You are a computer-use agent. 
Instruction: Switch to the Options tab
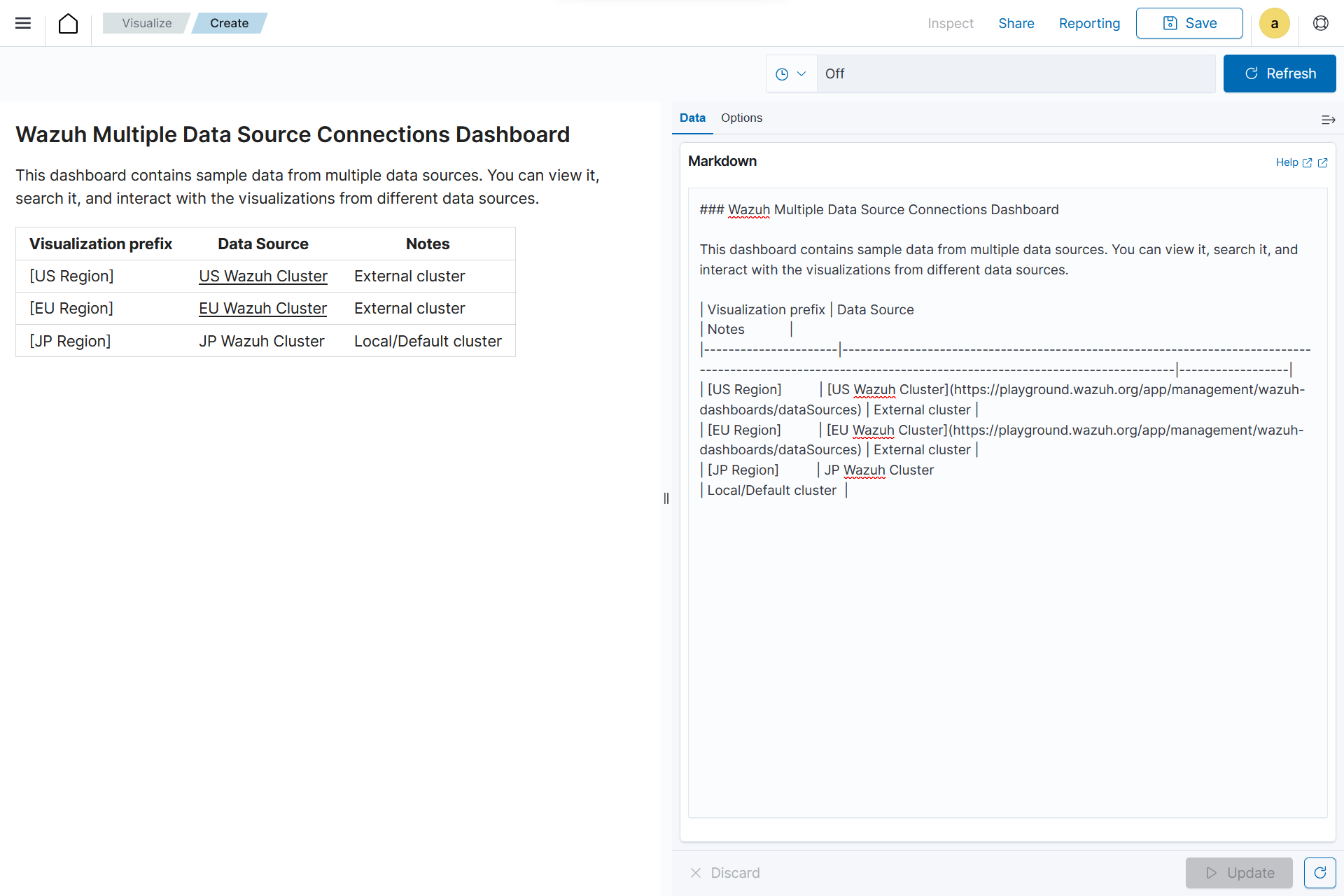click(742, 118)
